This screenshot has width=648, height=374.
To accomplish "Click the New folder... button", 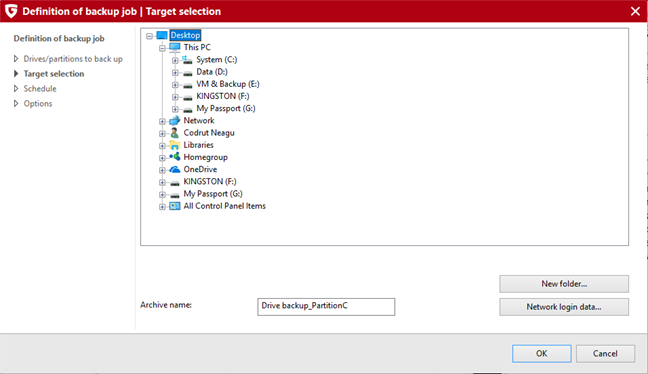I will click(x=564, y=284).
